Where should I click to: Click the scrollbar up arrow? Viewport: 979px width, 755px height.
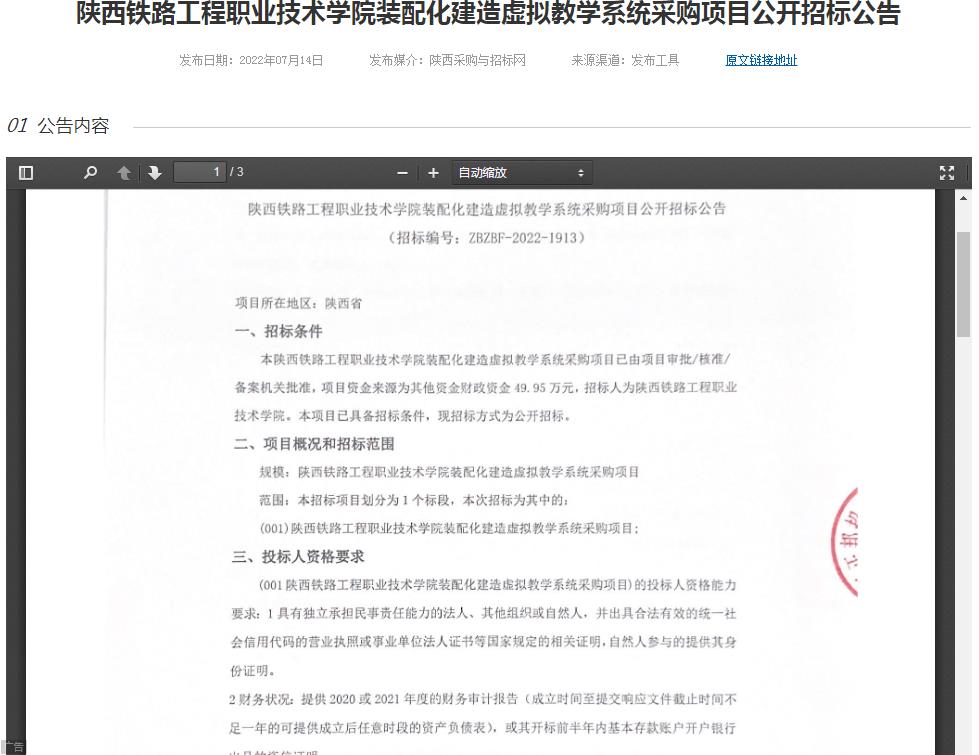pos(963,198)
